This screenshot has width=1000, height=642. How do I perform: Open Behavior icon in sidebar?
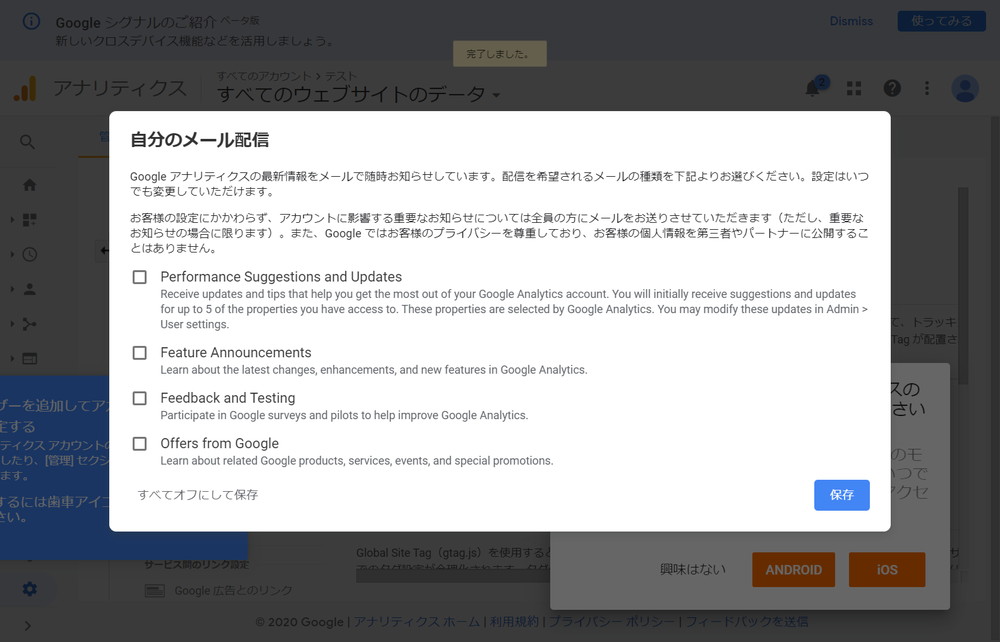click(x=29, y=359)
